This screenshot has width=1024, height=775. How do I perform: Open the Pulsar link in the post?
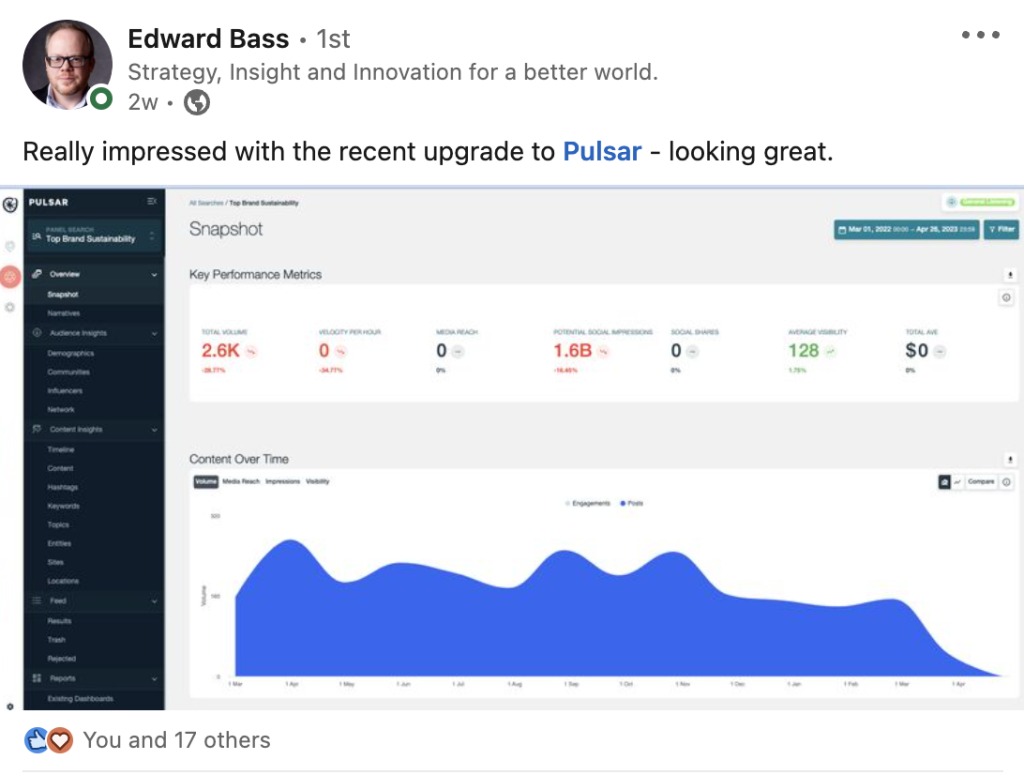pyautogui.click(x=601, y=152)
